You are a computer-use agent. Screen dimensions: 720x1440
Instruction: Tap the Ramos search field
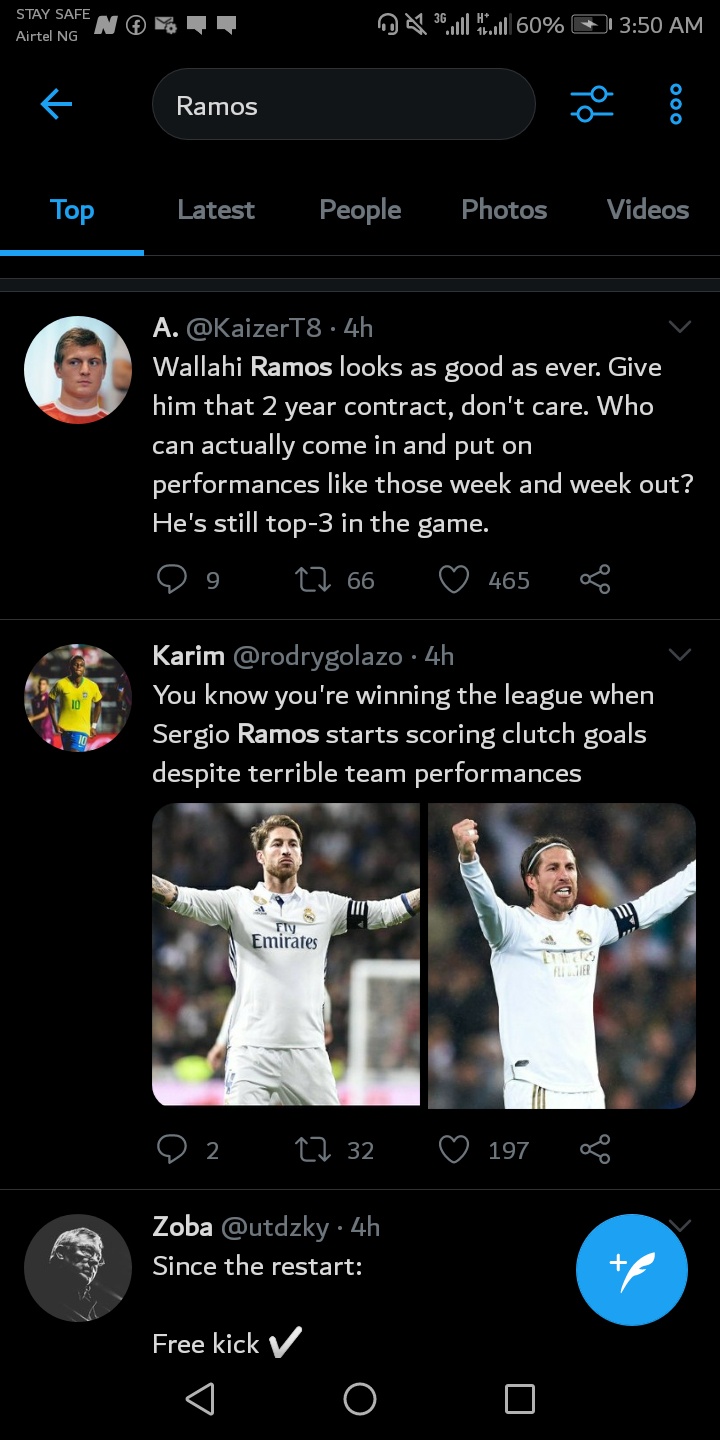[343, 105]
